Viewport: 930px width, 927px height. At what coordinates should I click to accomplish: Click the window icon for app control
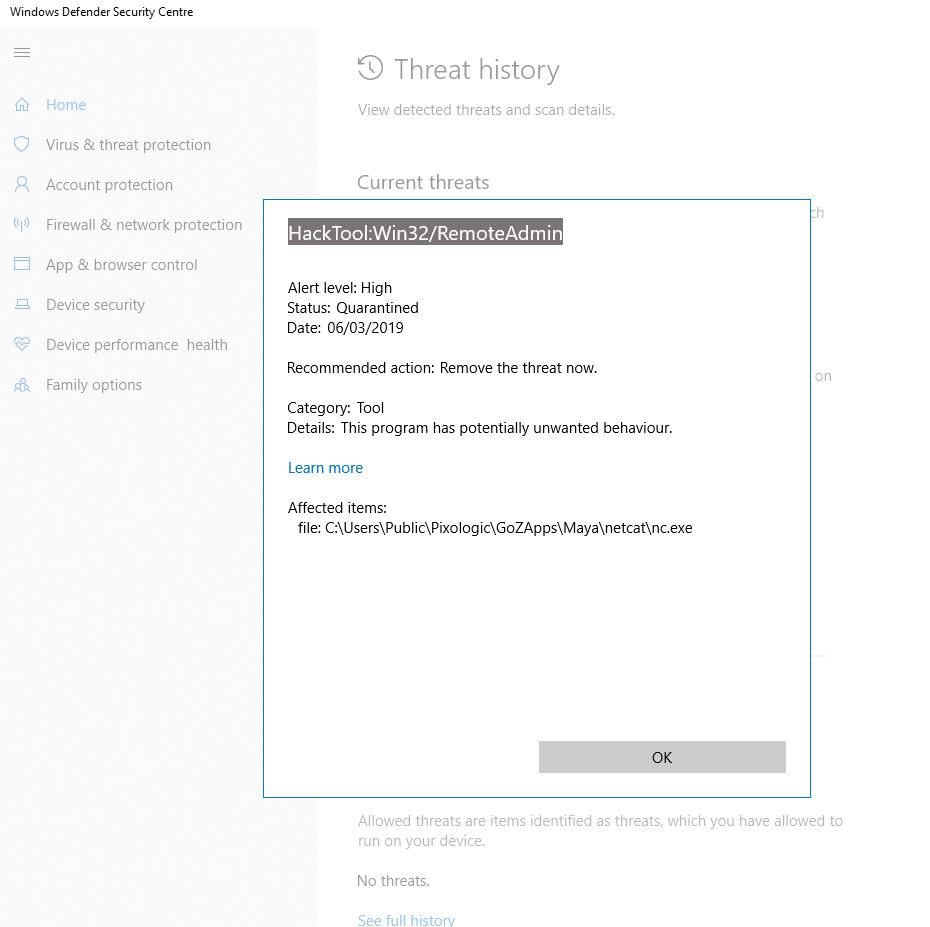pos(22,264)
